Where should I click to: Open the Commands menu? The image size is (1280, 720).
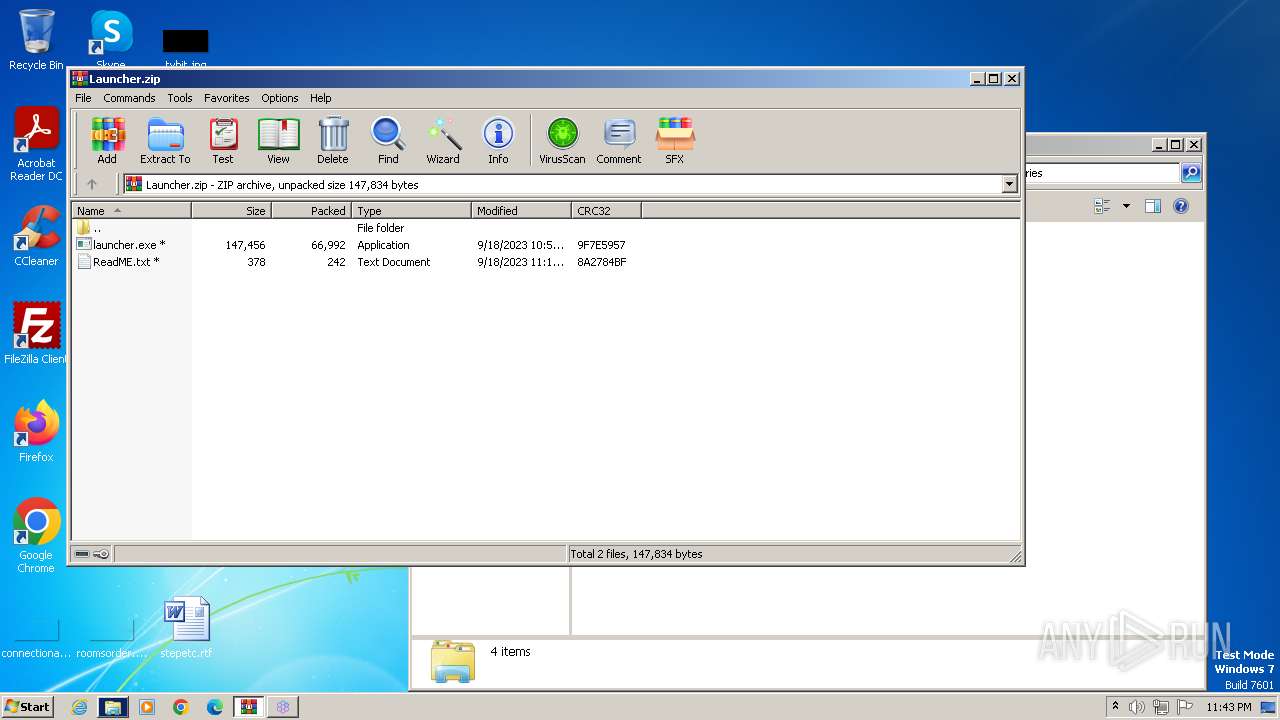click(x=129, y=98)
